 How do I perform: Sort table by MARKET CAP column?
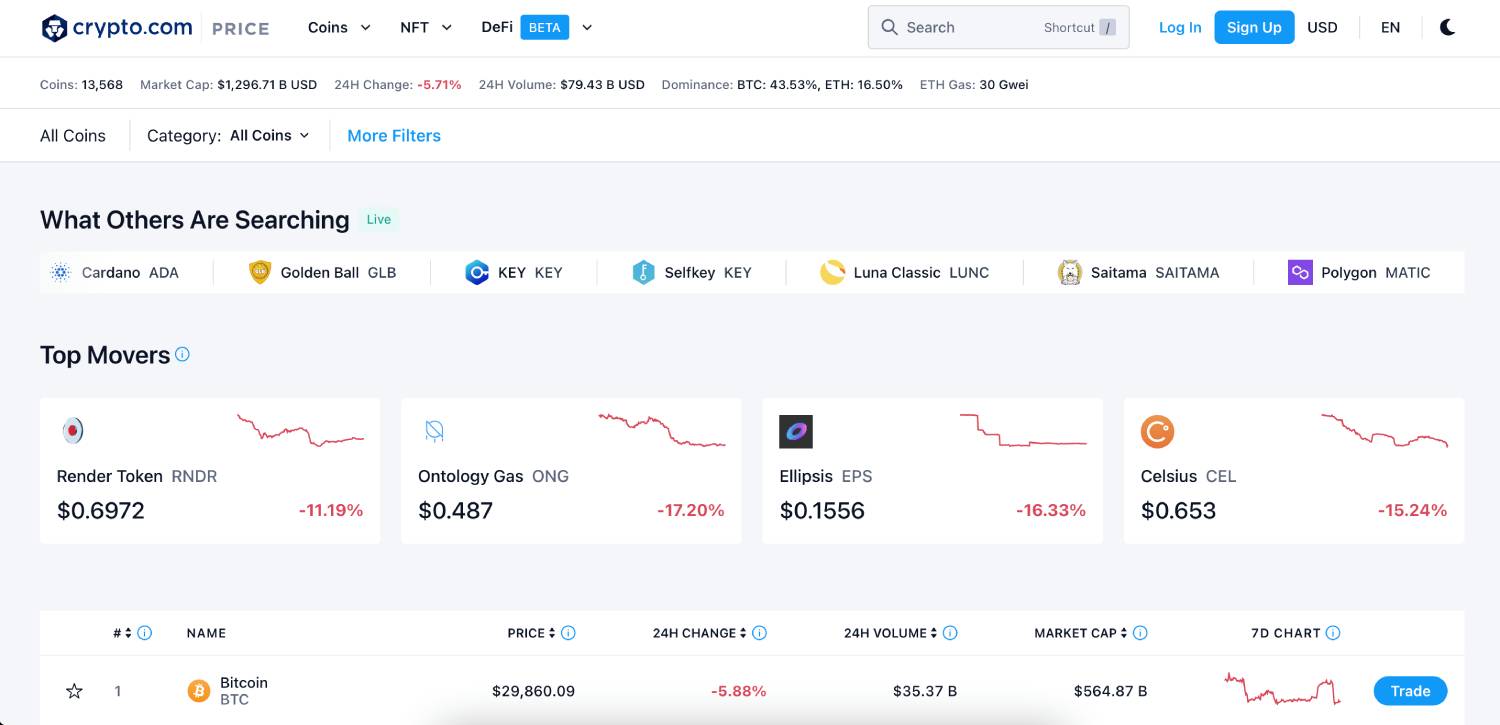(x=1124, y=633)
